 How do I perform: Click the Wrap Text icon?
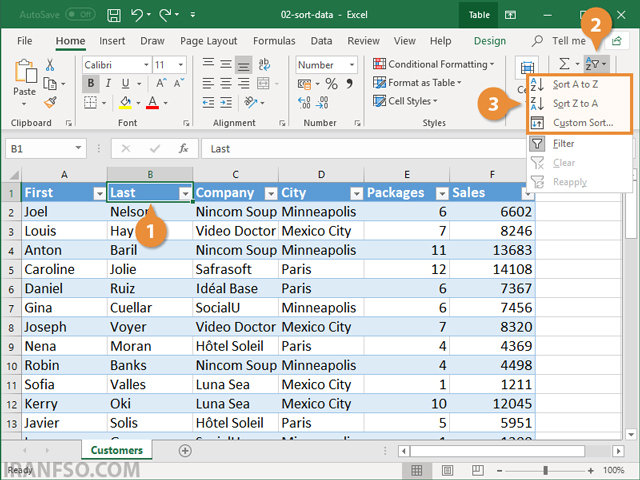264,64
